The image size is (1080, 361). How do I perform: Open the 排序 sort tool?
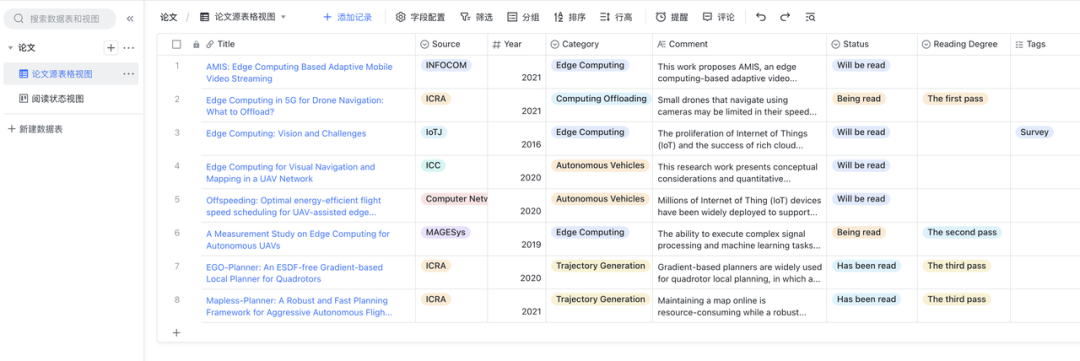(569, 17)
